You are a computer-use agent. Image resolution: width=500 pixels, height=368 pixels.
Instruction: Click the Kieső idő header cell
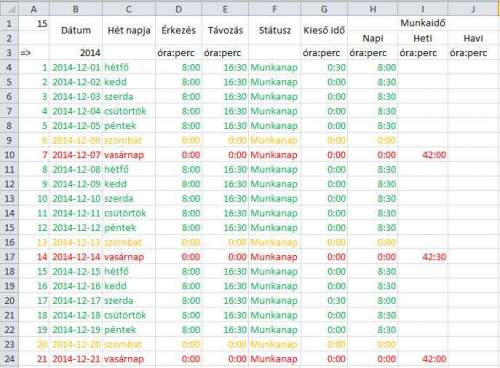point(324,30)
